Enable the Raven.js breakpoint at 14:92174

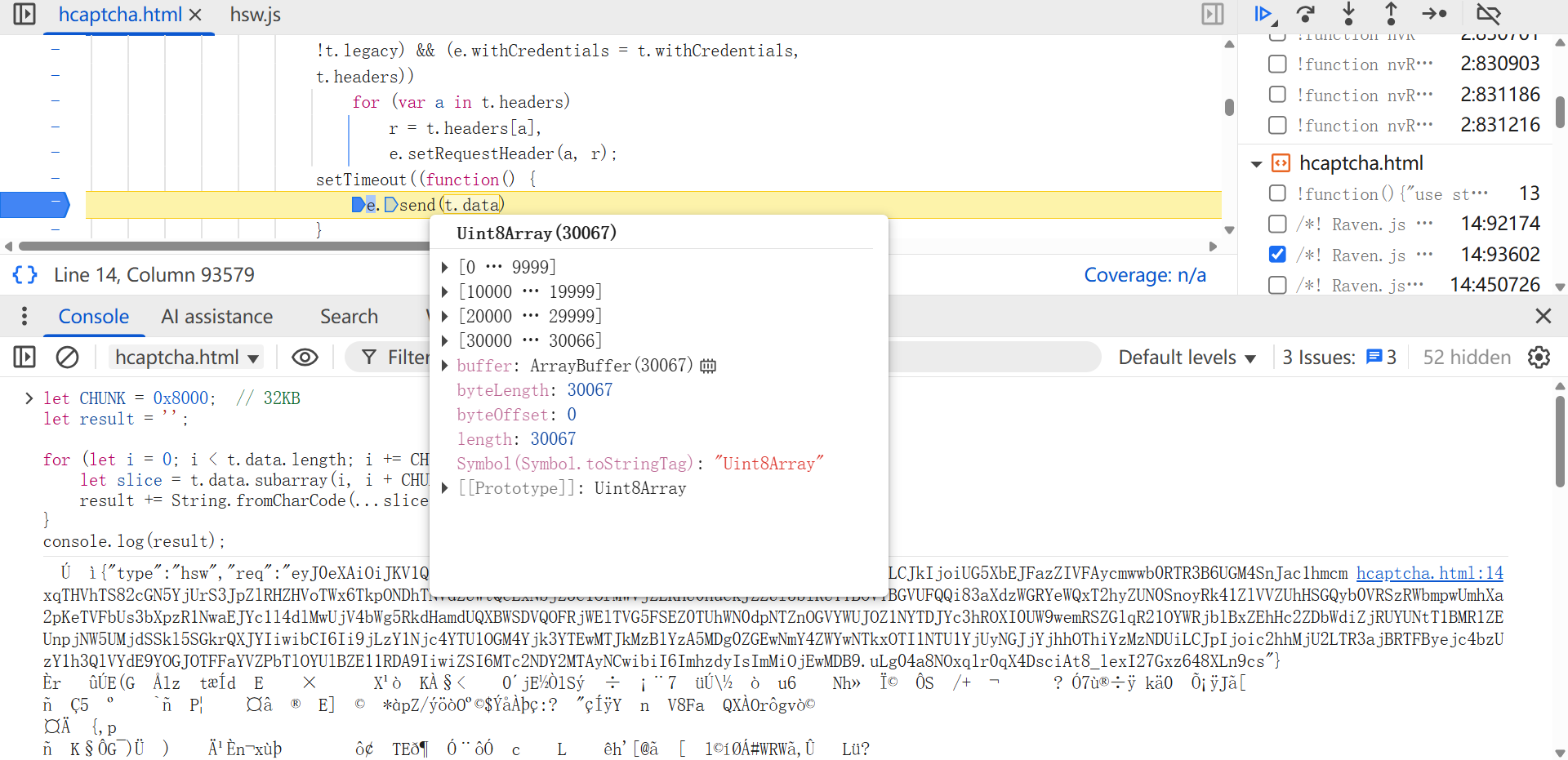pos(1277,224)
